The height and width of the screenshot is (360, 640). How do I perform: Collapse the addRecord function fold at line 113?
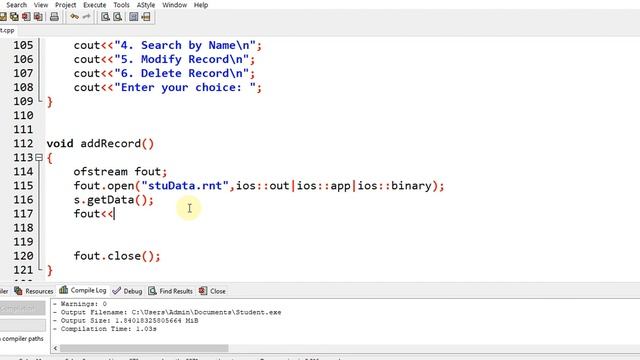(x=39, y=157)
